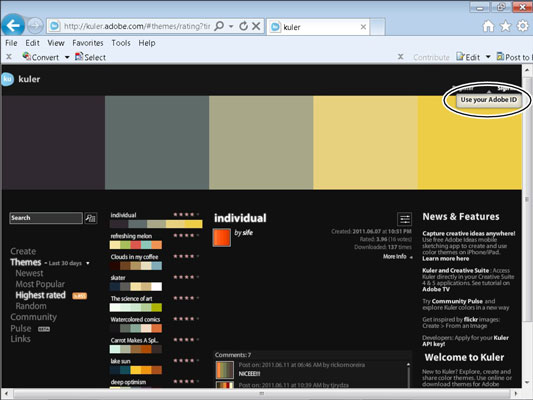
Task: Click the Community Pulse link in News
Action: click(x=457, y=301)
